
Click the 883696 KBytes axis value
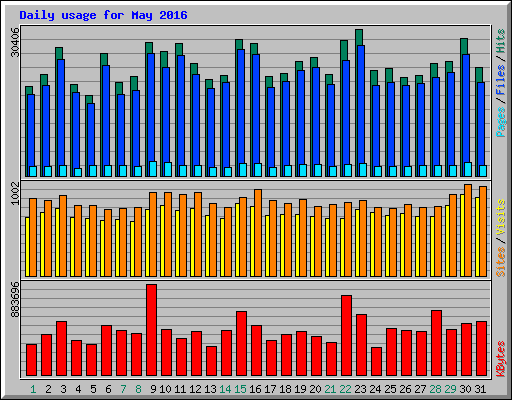tap(15, 300)
